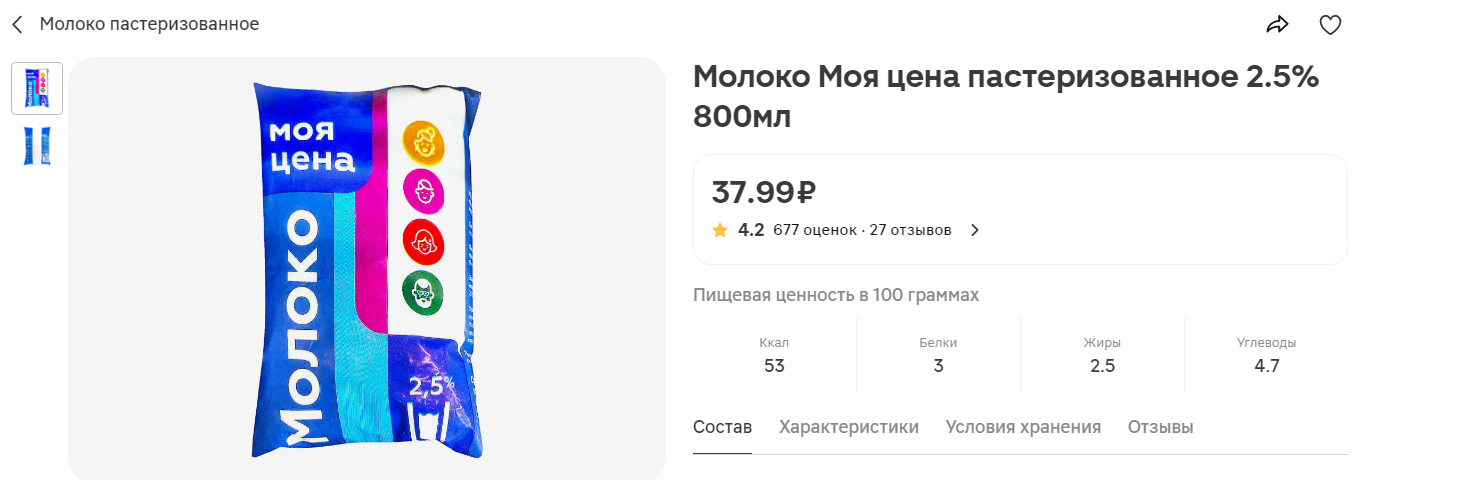Select the first product thumbnail
Viewport: 1459px width, 480px height.
click(37, 88)
